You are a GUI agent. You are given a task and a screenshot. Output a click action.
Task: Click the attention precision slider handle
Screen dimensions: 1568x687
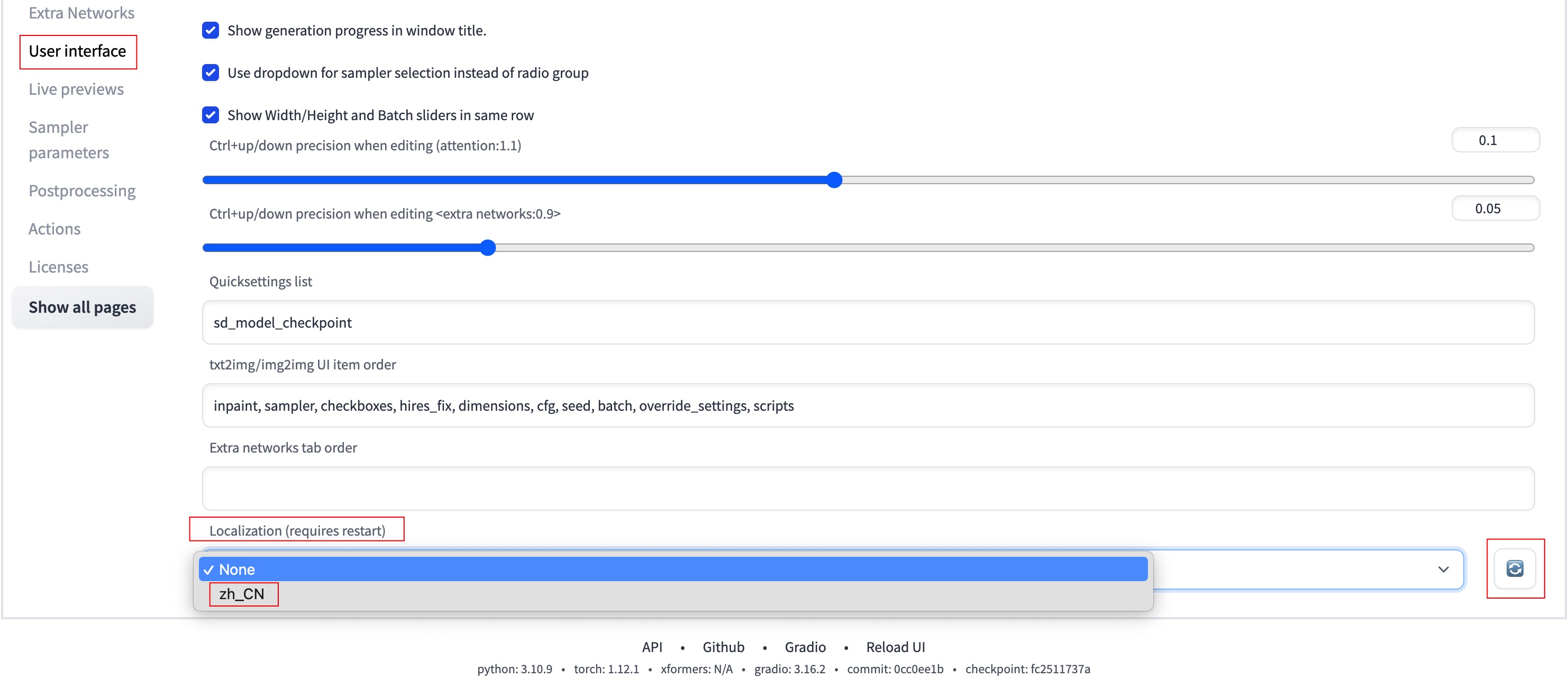pyautogui.click(x=834, y=179)
